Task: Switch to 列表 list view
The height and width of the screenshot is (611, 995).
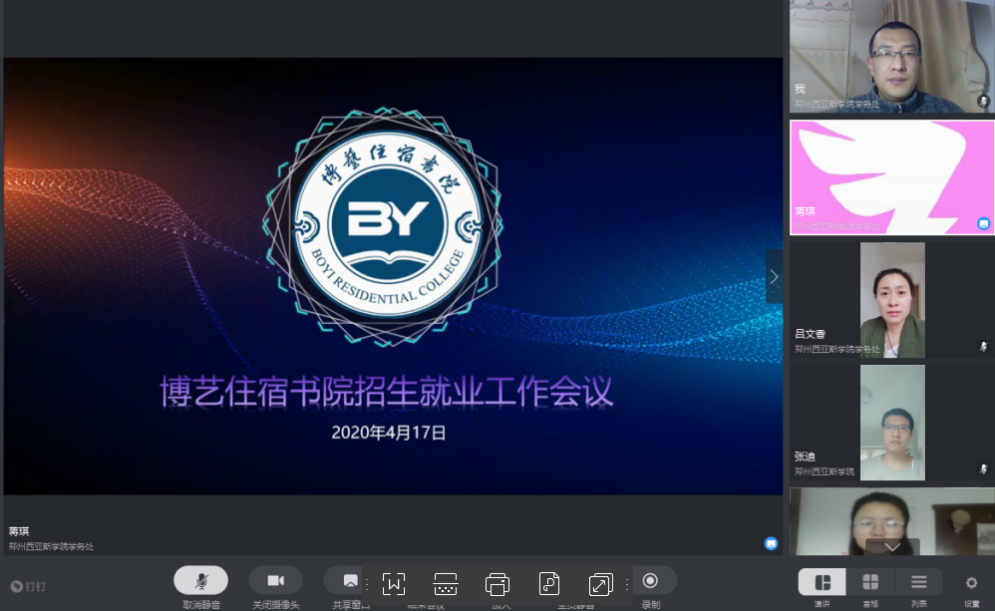Action: pos(917,583)
